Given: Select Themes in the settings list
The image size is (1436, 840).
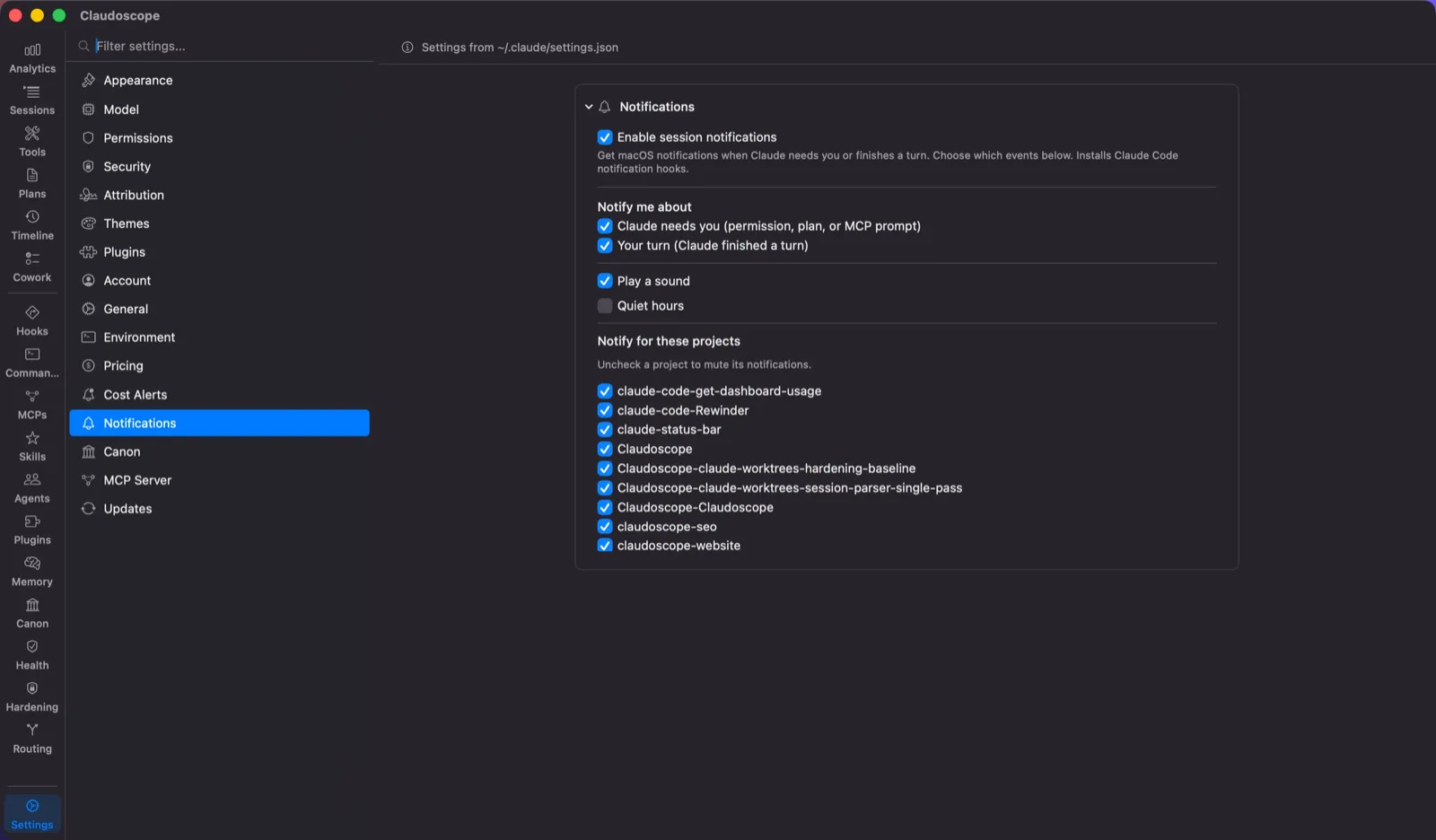Looking at the screenshot, I should [220, 223].
